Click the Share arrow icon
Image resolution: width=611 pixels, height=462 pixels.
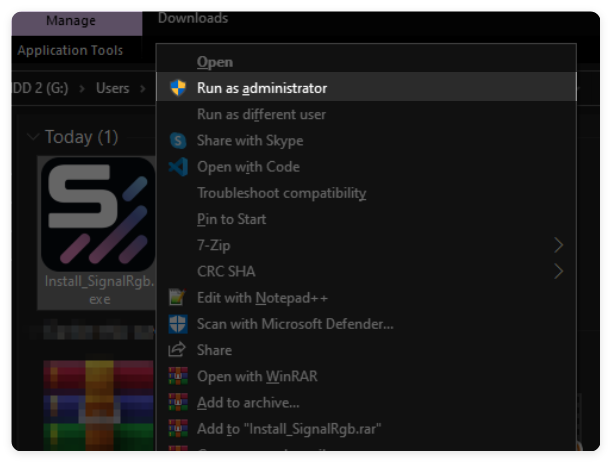[x=177, y=349]
